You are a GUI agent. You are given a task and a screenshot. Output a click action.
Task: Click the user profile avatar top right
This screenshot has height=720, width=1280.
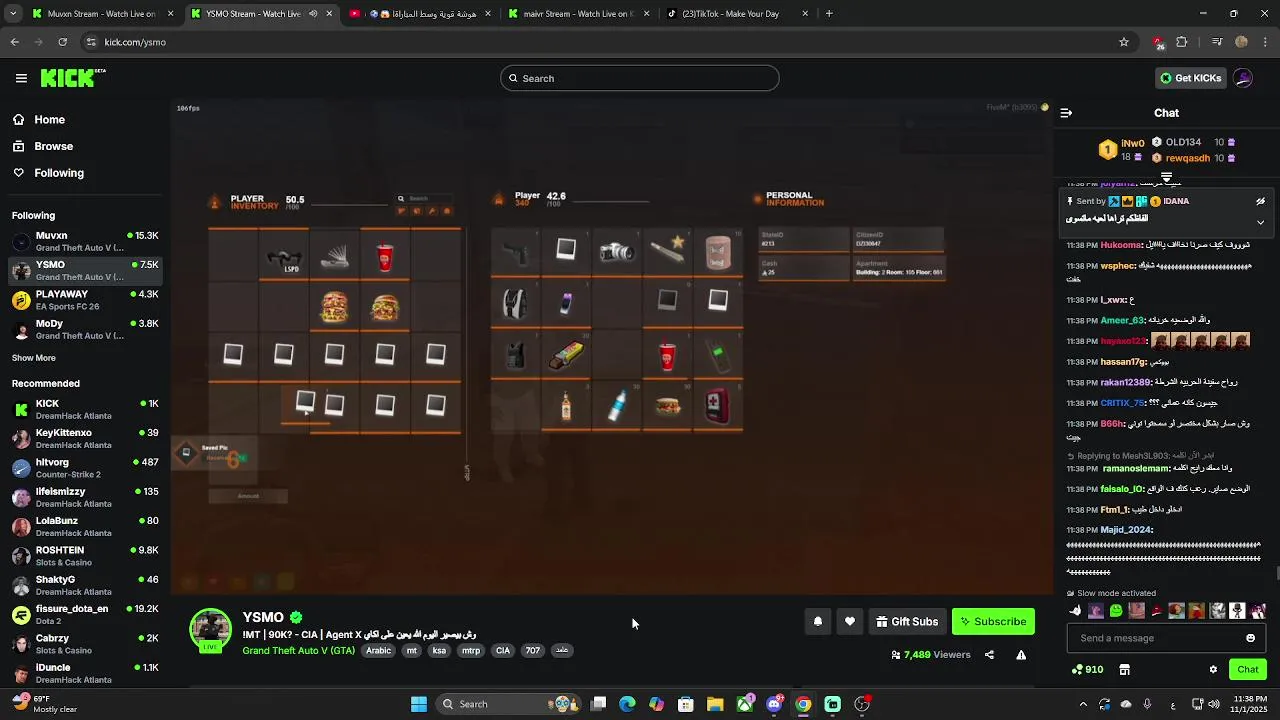(x=1243, y=78)
